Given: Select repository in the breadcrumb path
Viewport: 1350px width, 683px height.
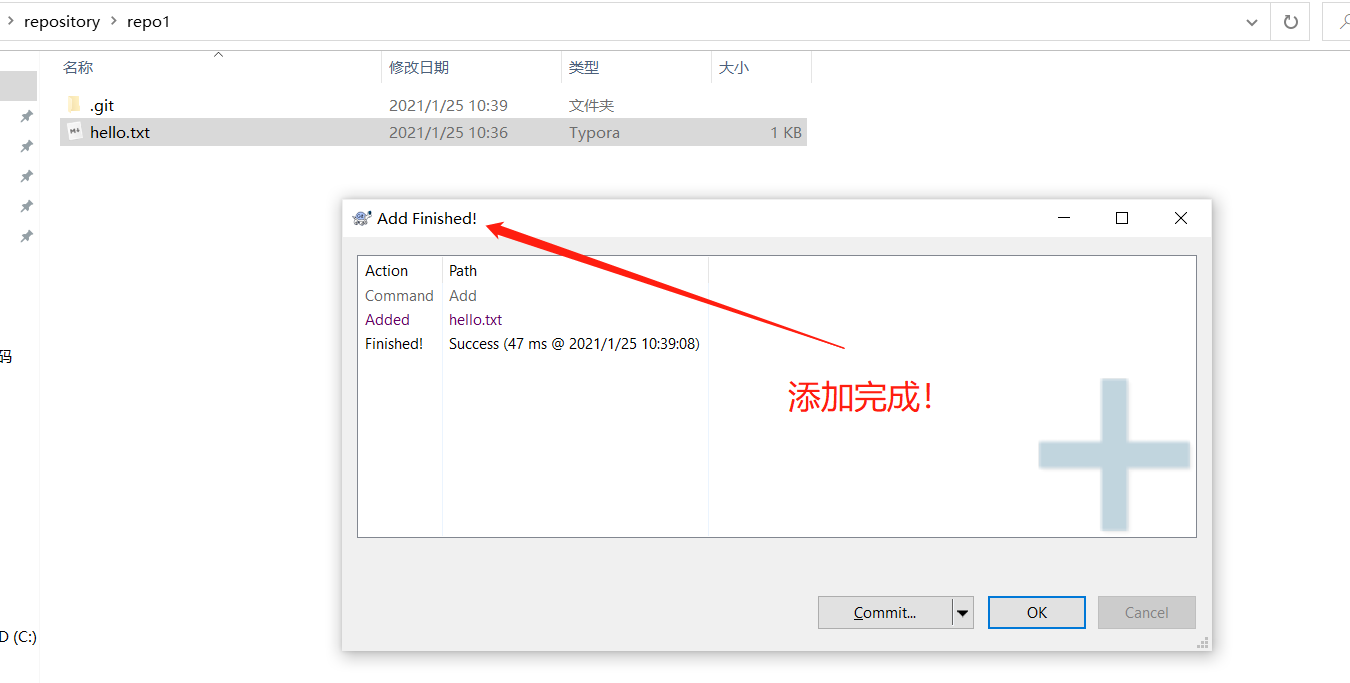Looking at the screenshot, I should [x=62, y=21].
